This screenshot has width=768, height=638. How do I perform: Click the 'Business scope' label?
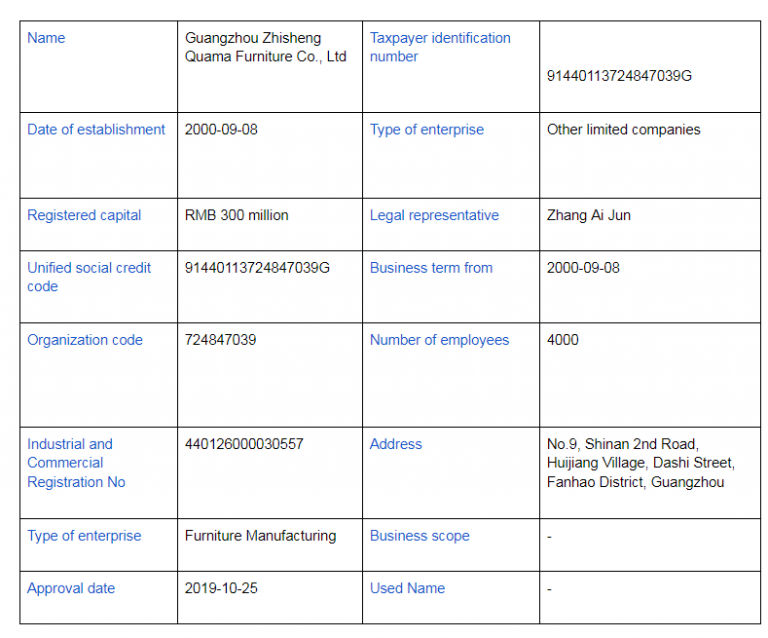pos(420,536)
